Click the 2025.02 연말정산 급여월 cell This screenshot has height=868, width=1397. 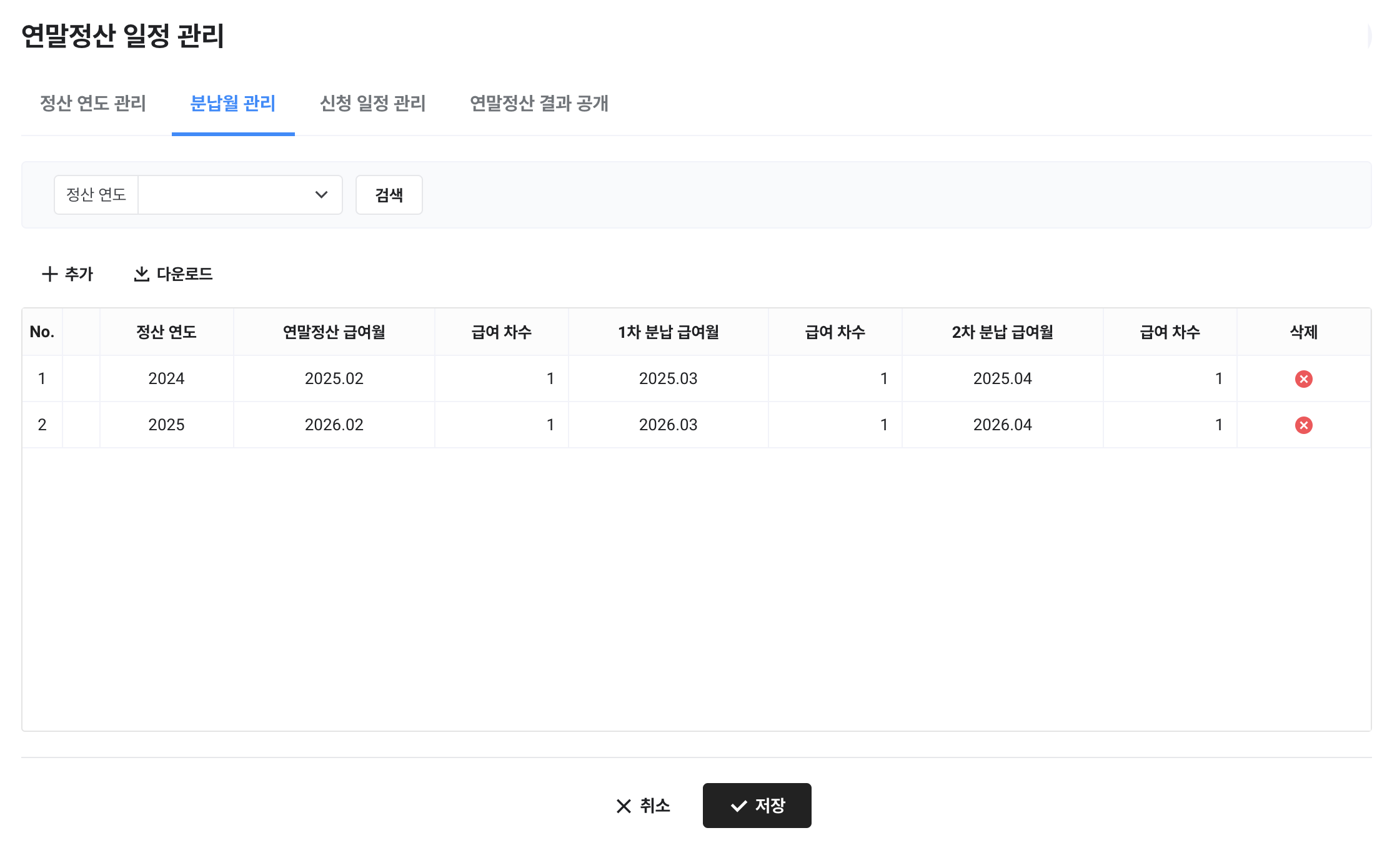click(x=334, y=378)
